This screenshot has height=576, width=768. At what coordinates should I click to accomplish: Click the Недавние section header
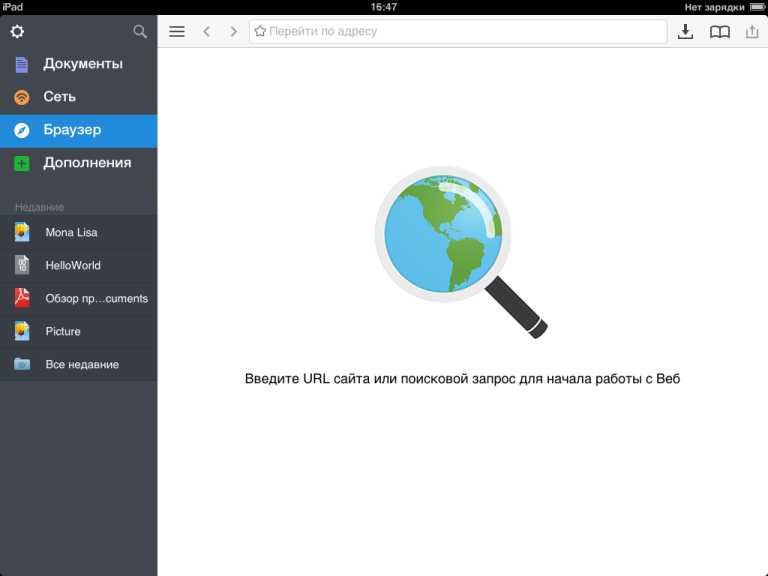pos(39,207)
